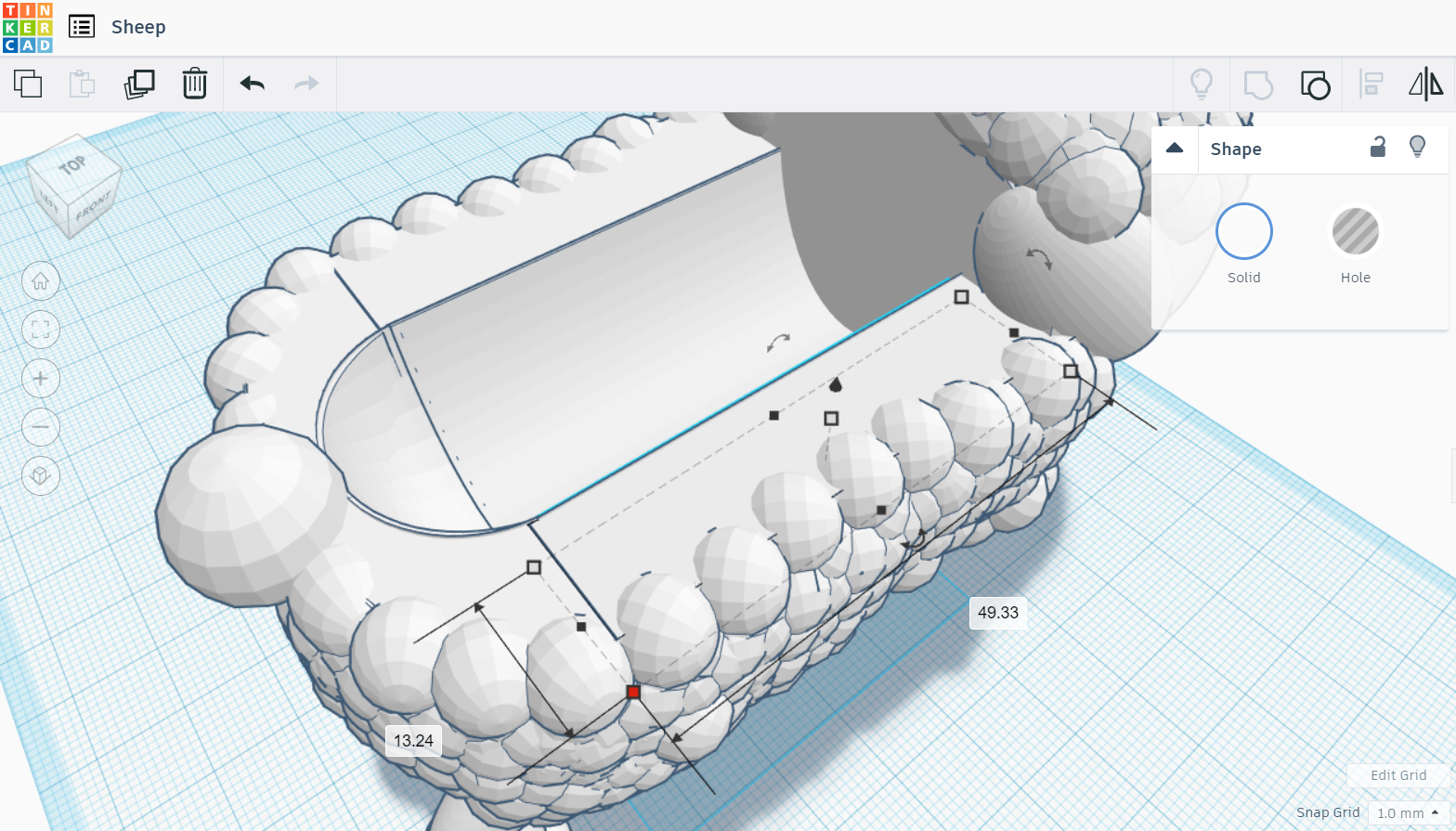
Task: Activate the Mirror tool
Action: click(1426, 84)
